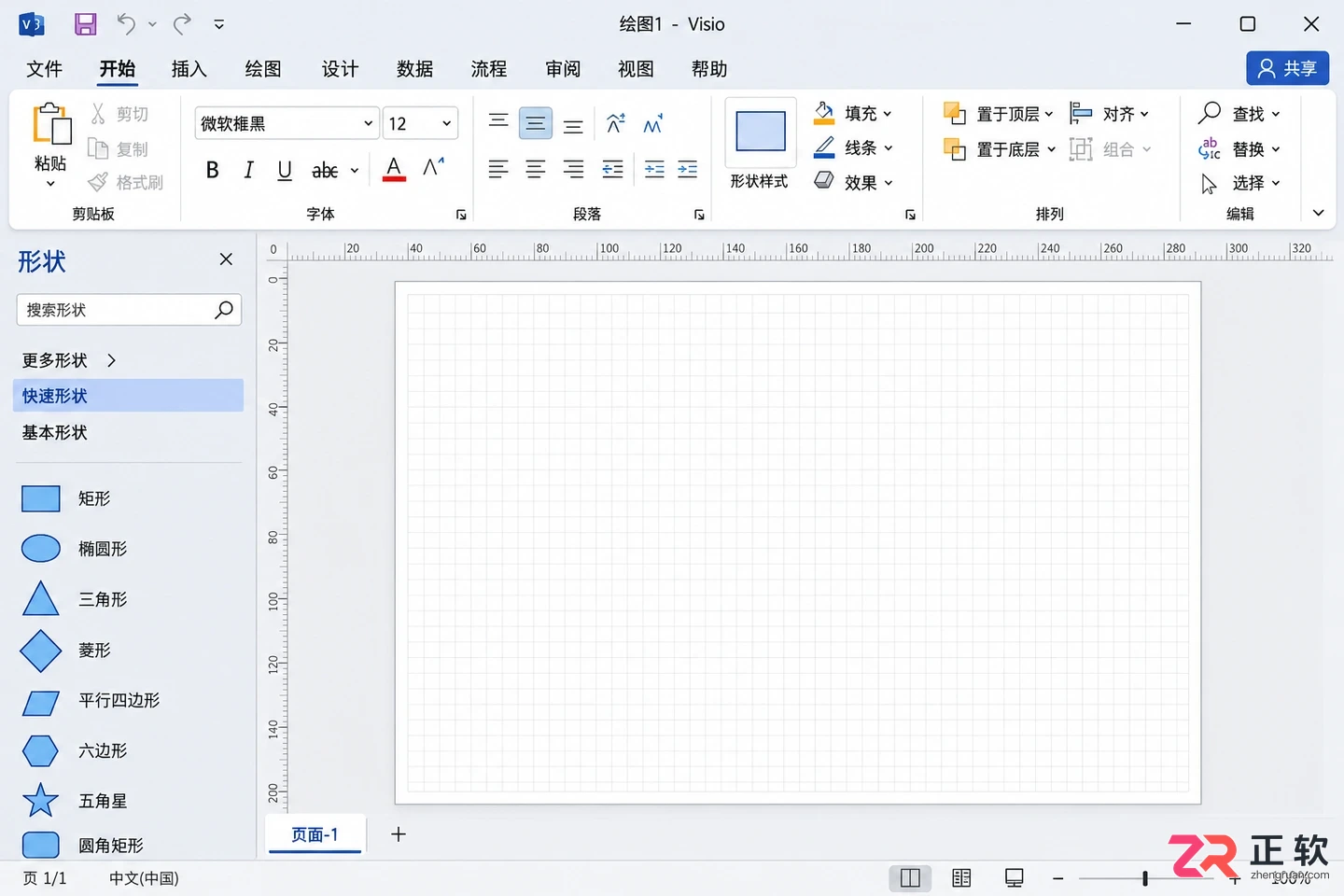The image size is (1344, 896).
Task: Expand the Fill dropdown
Action: tap(887, 114)
